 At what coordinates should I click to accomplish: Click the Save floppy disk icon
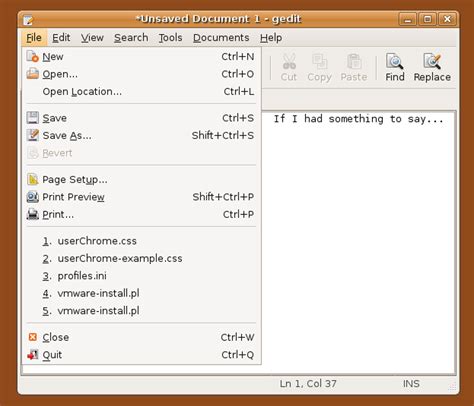point(33,118)
